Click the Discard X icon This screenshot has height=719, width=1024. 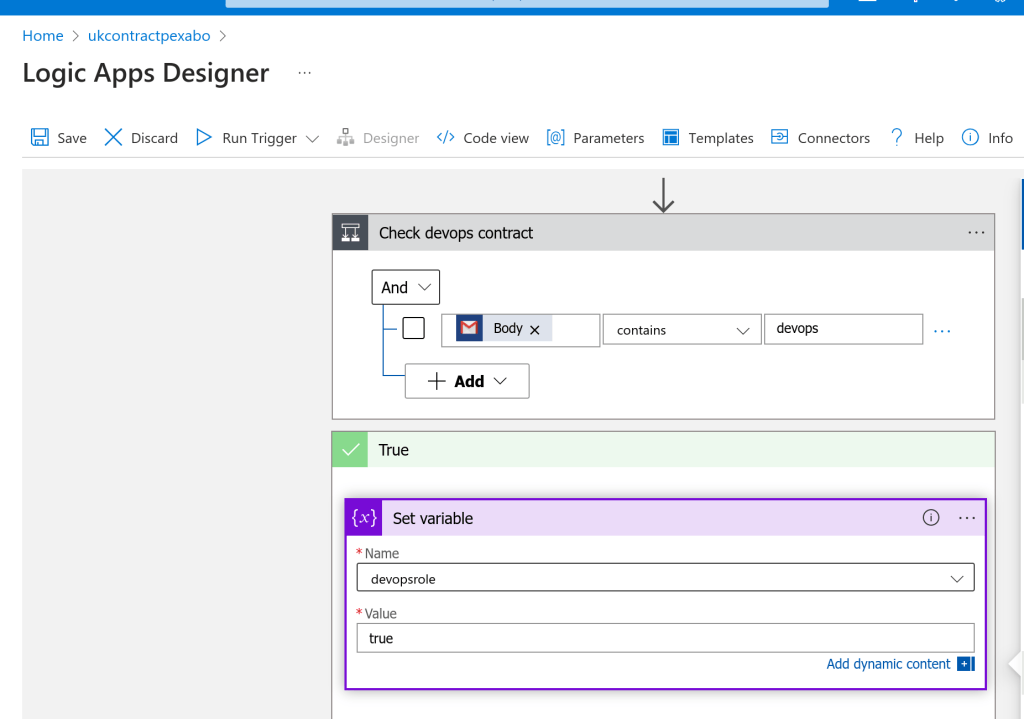(113, 137)
